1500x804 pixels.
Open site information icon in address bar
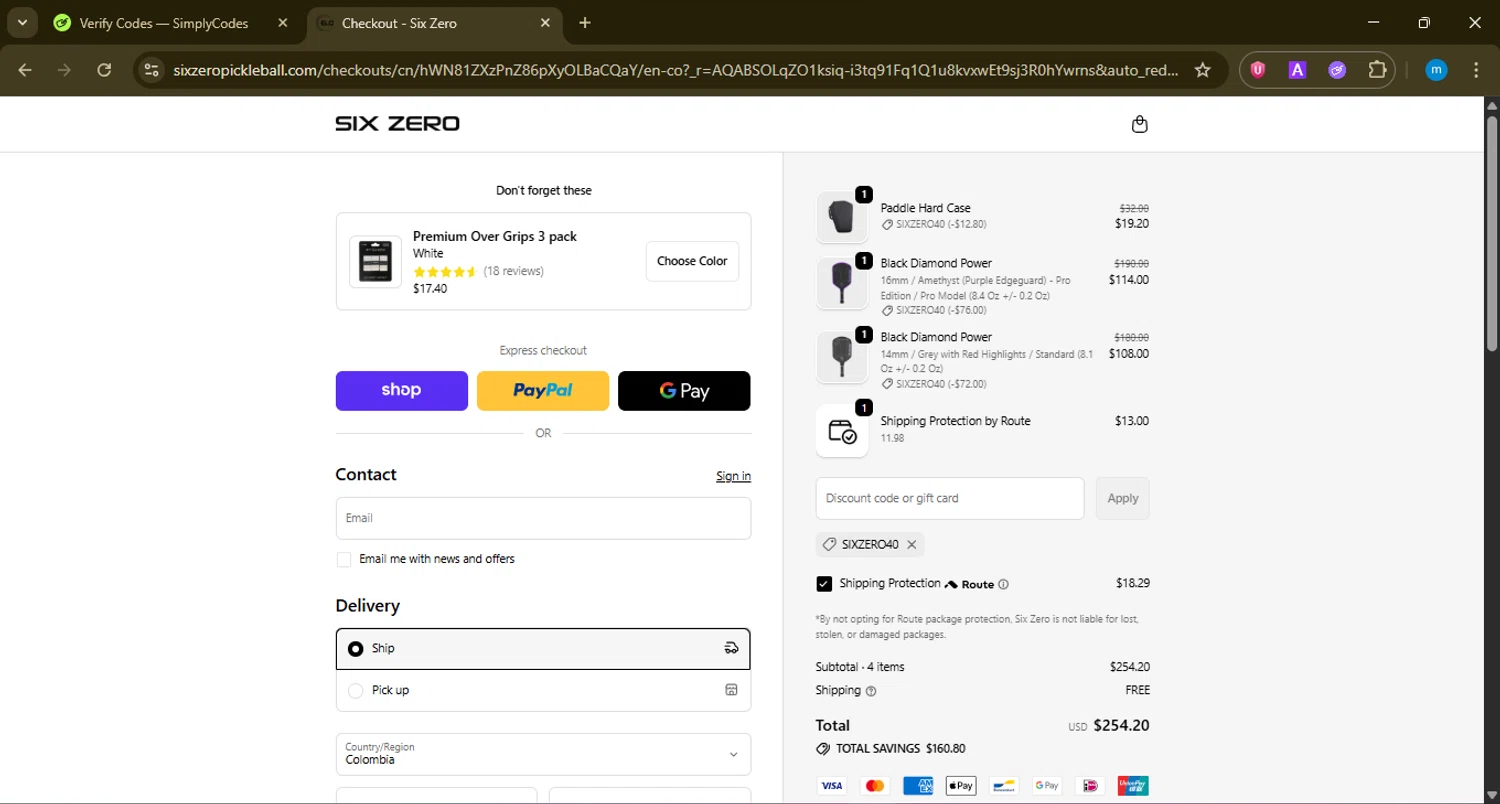tap(151, 70)
